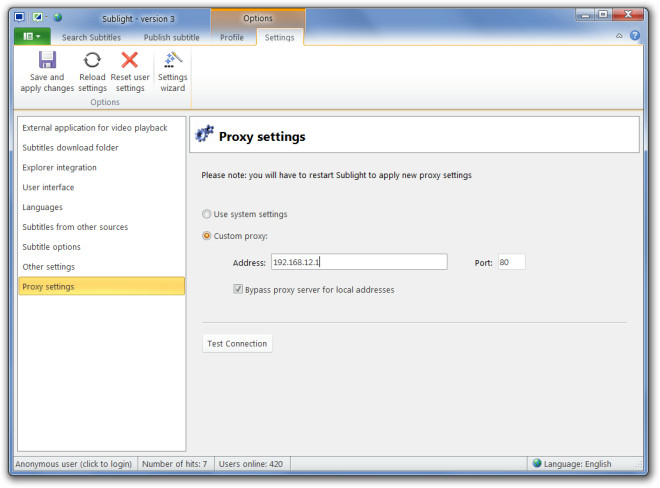Open Subtitle options category
Screen dimensions: 660x488
coord(101,247)
